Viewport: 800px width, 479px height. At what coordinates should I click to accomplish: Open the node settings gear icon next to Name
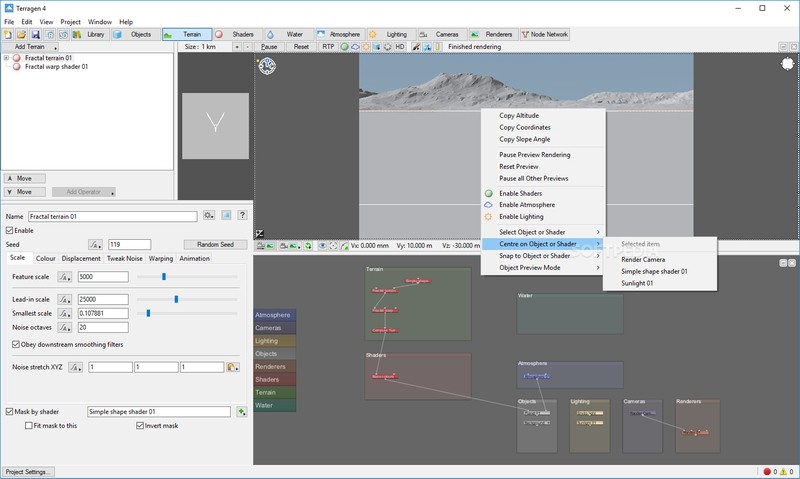(208, 215)
